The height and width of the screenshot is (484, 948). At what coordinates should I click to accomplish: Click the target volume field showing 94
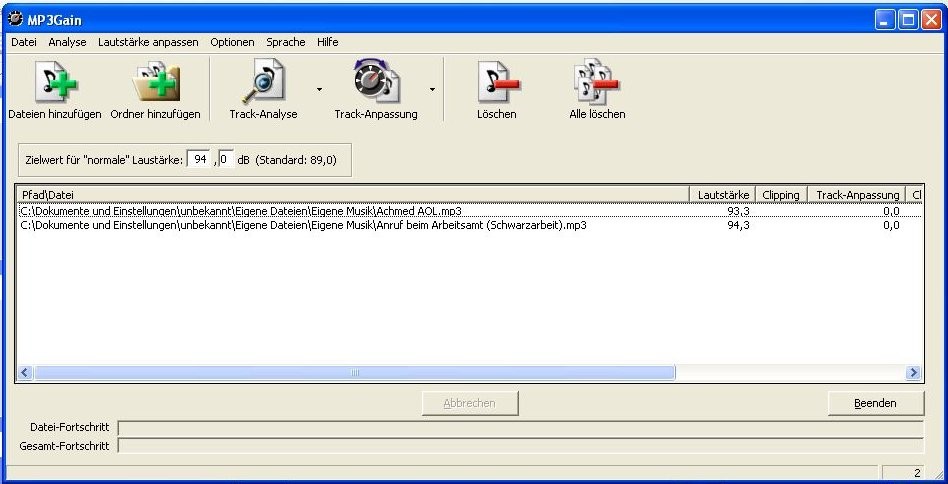click(x=200, y=160)
